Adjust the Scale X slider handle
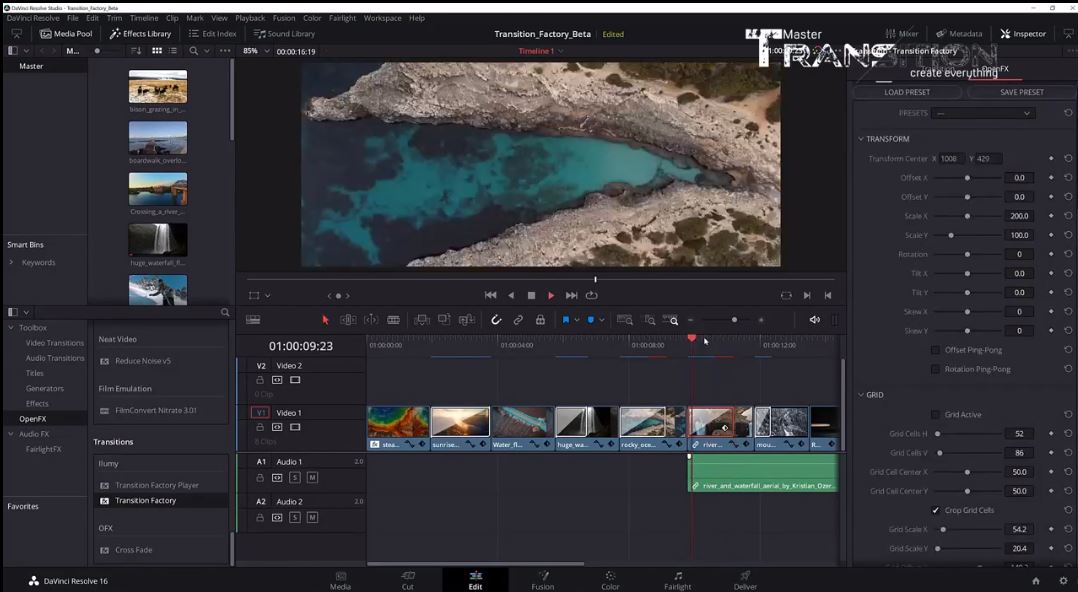Screen dimensions: 1078x592 click(967, 216)
